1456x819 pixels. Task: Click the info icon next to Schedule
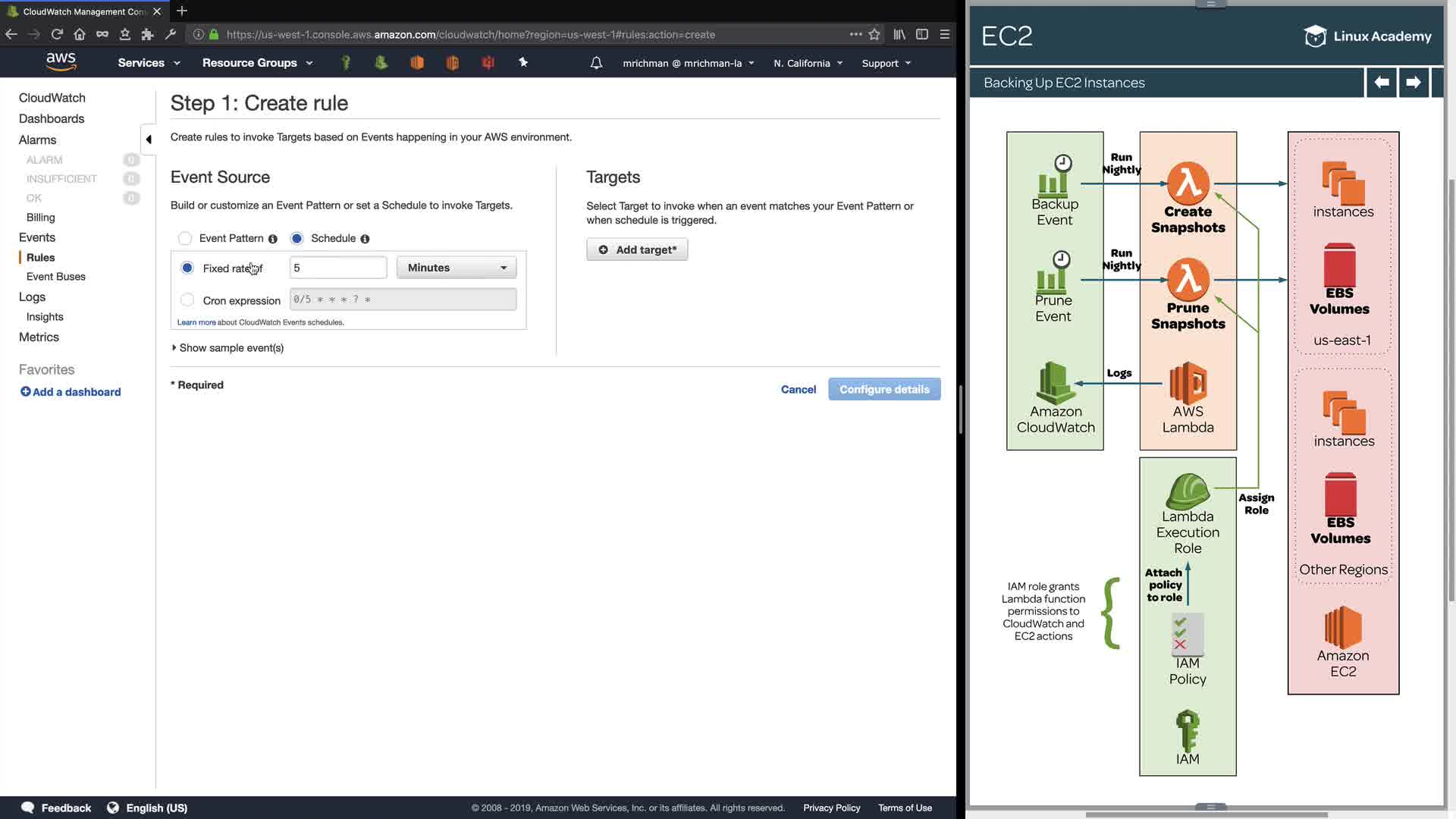(x=365, y=239)
